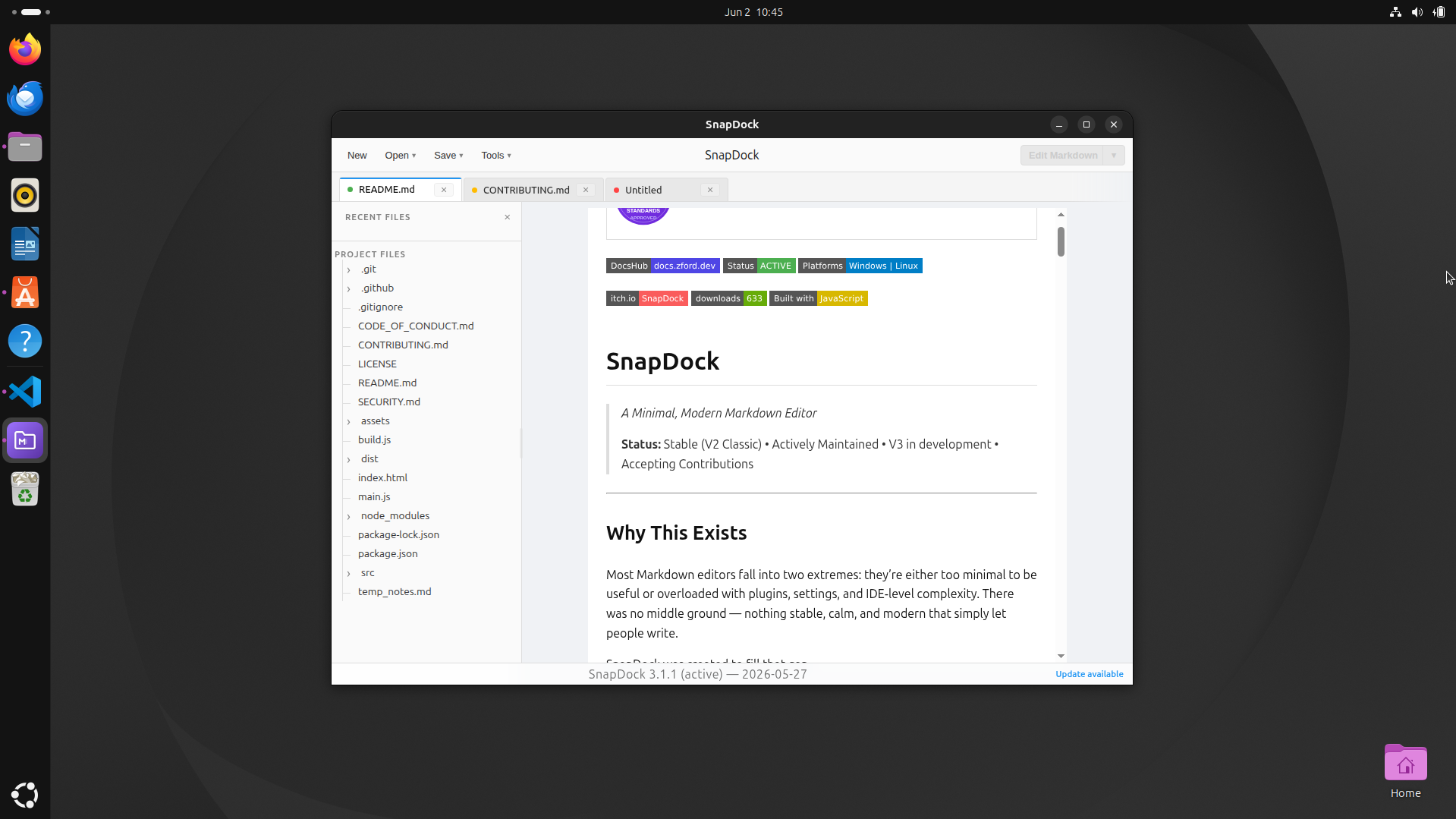Open README.md in the project tree
Image resolution: width=1456 pixels, height=819 pixels.
387,383
